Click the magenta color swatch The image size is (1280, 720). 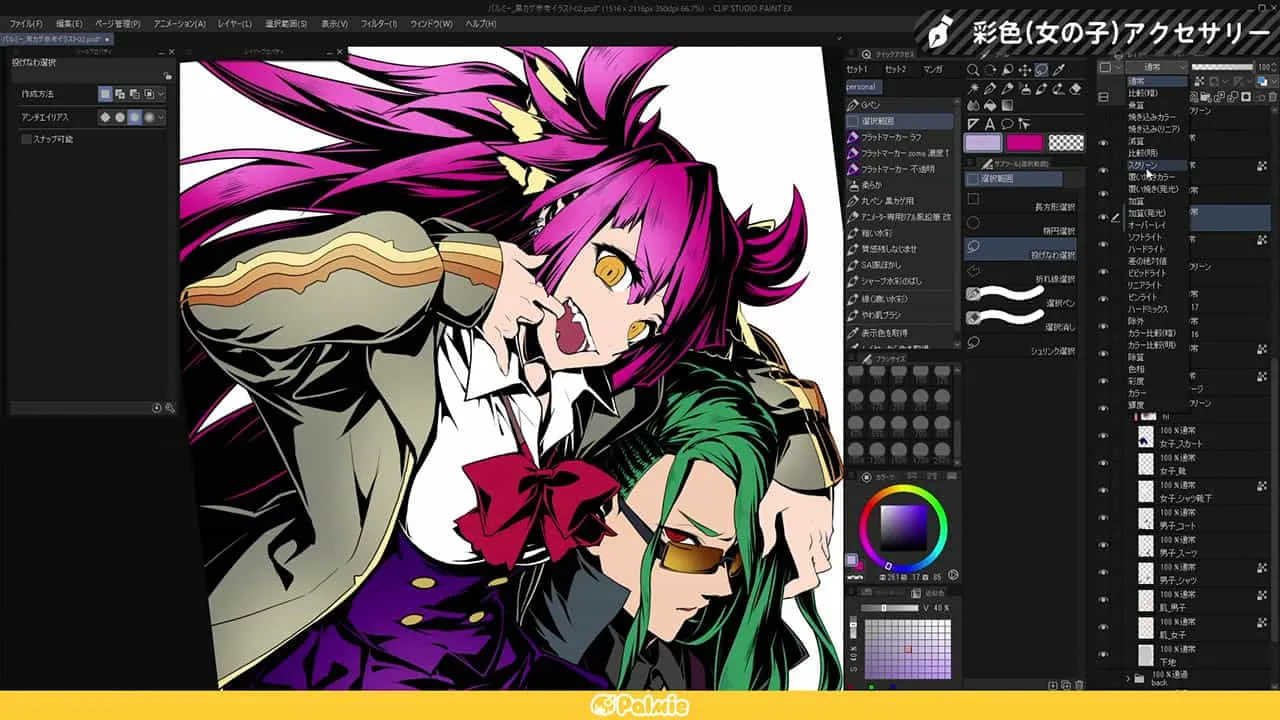(x=1025, y=142)
